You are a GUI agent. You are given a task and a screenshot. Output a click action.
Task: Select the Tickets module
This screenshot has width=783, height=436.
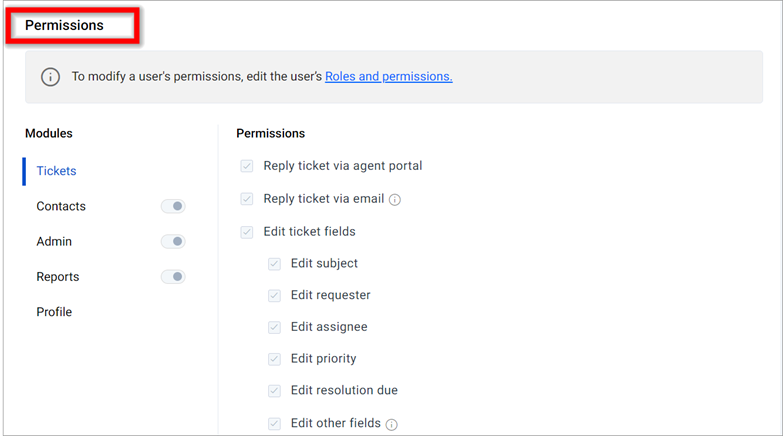pyautogui.click(x=56, y=171)
